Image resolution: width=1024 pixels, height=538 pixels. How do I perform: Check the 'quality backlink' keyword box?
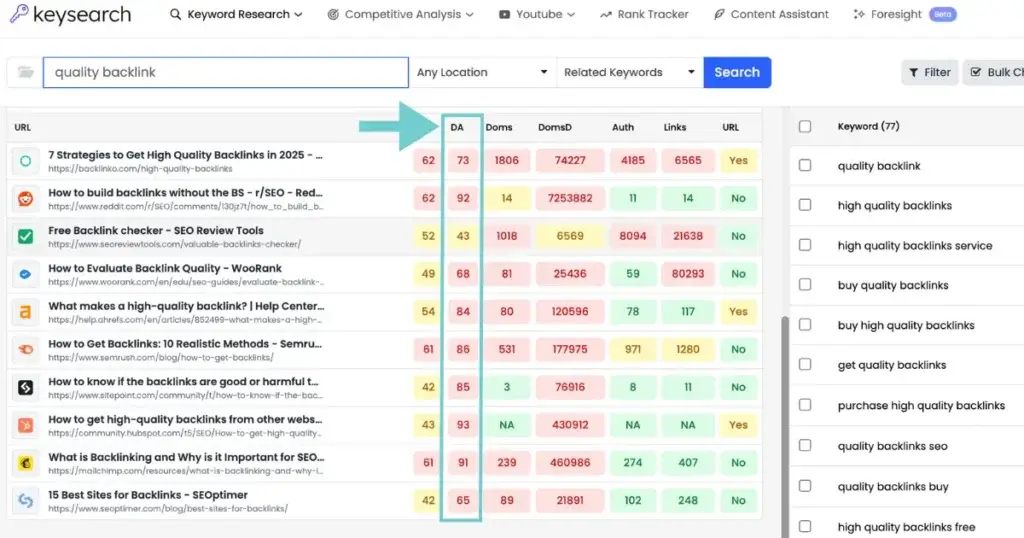(x=805, y=166)
